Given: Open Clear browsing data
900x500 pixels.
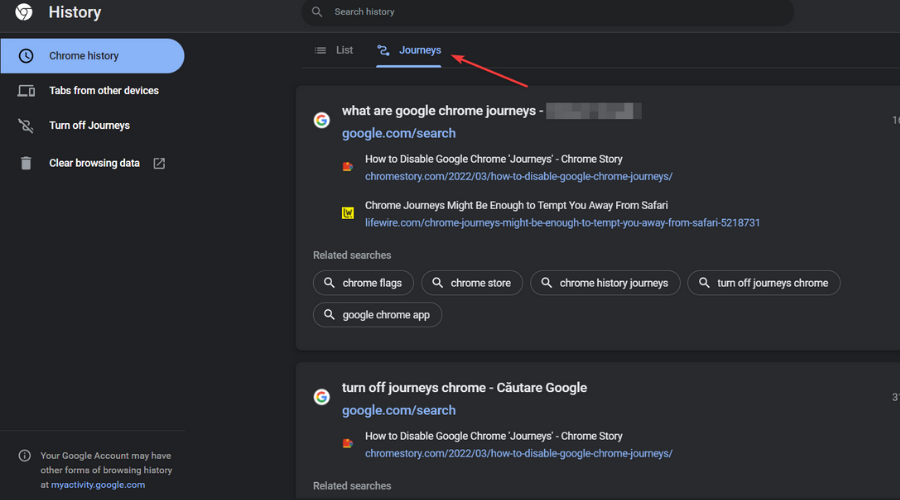Looking at the screenshot, I should (94, 163).
